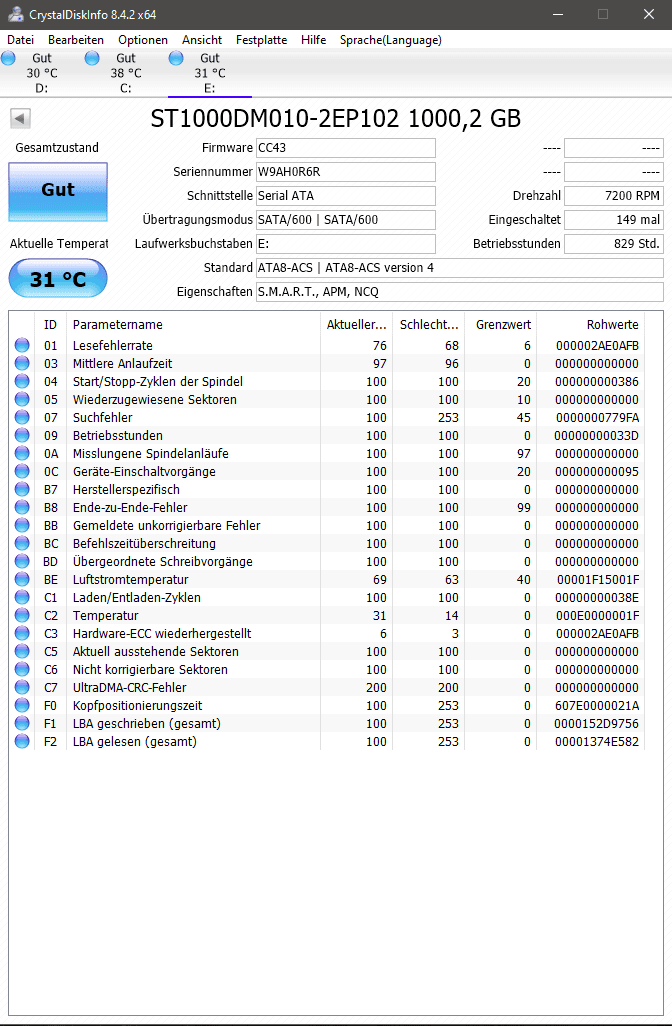Click status orb for Befehlszeitüberschreitung
This screenshot has height=1026, width=672.
click(x=22, y=543)
